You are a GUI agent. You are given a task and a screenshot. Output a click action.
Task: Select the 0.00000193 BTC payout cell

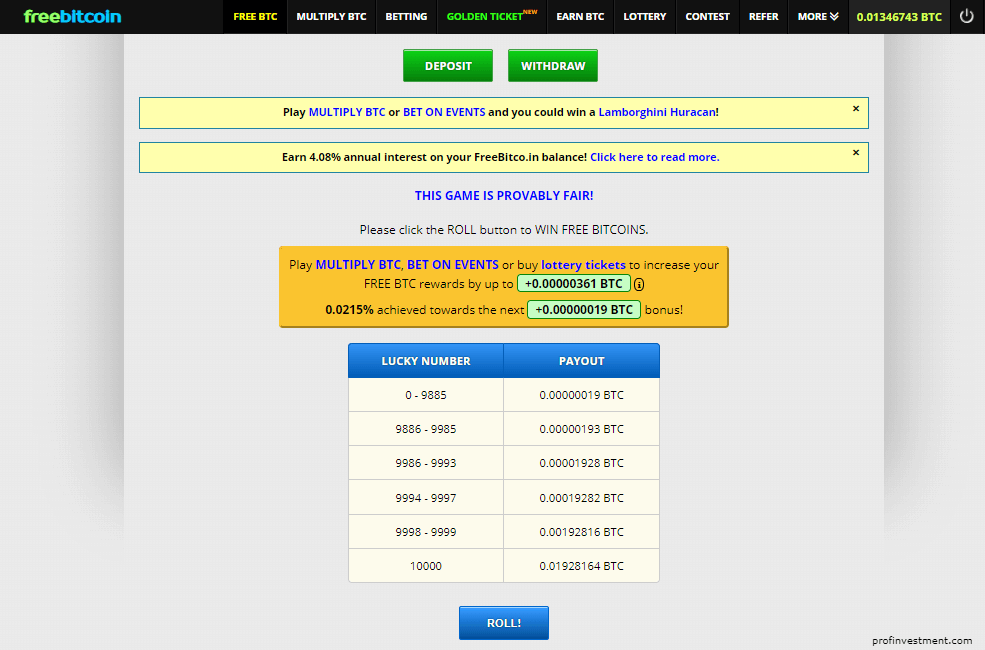pyautogui.click(x=582, y=429)
